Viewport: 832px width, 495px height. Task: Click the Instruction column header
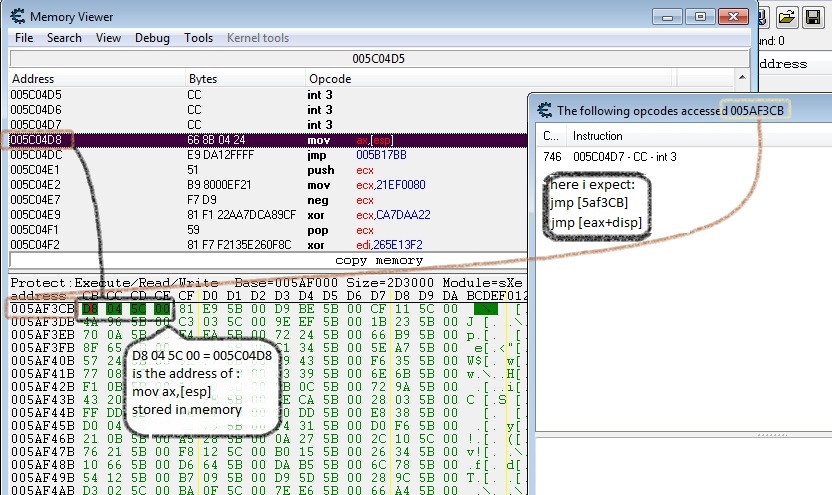598,135
